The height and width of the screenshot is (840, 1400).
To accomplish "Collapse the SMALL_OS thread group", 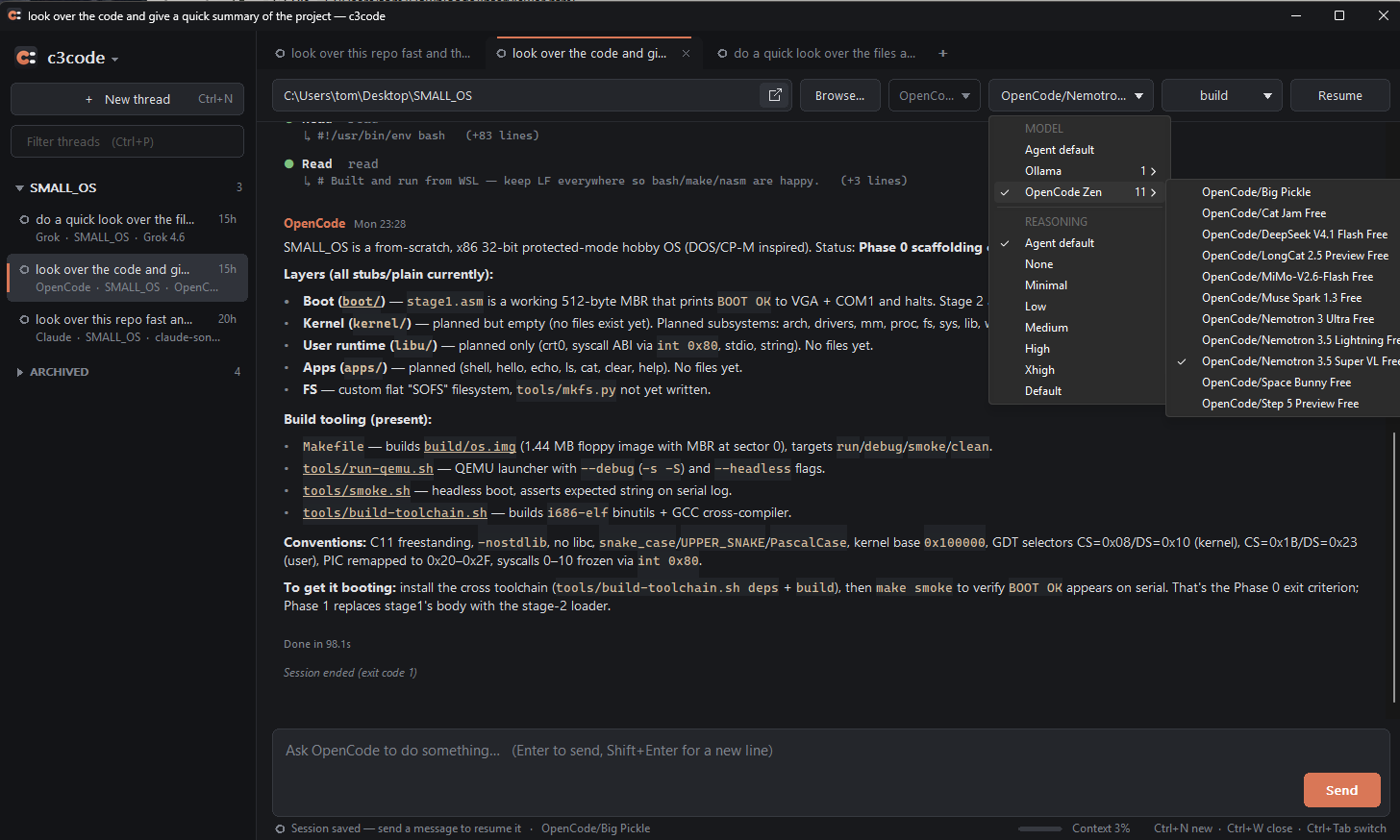I will click(19, 188).
